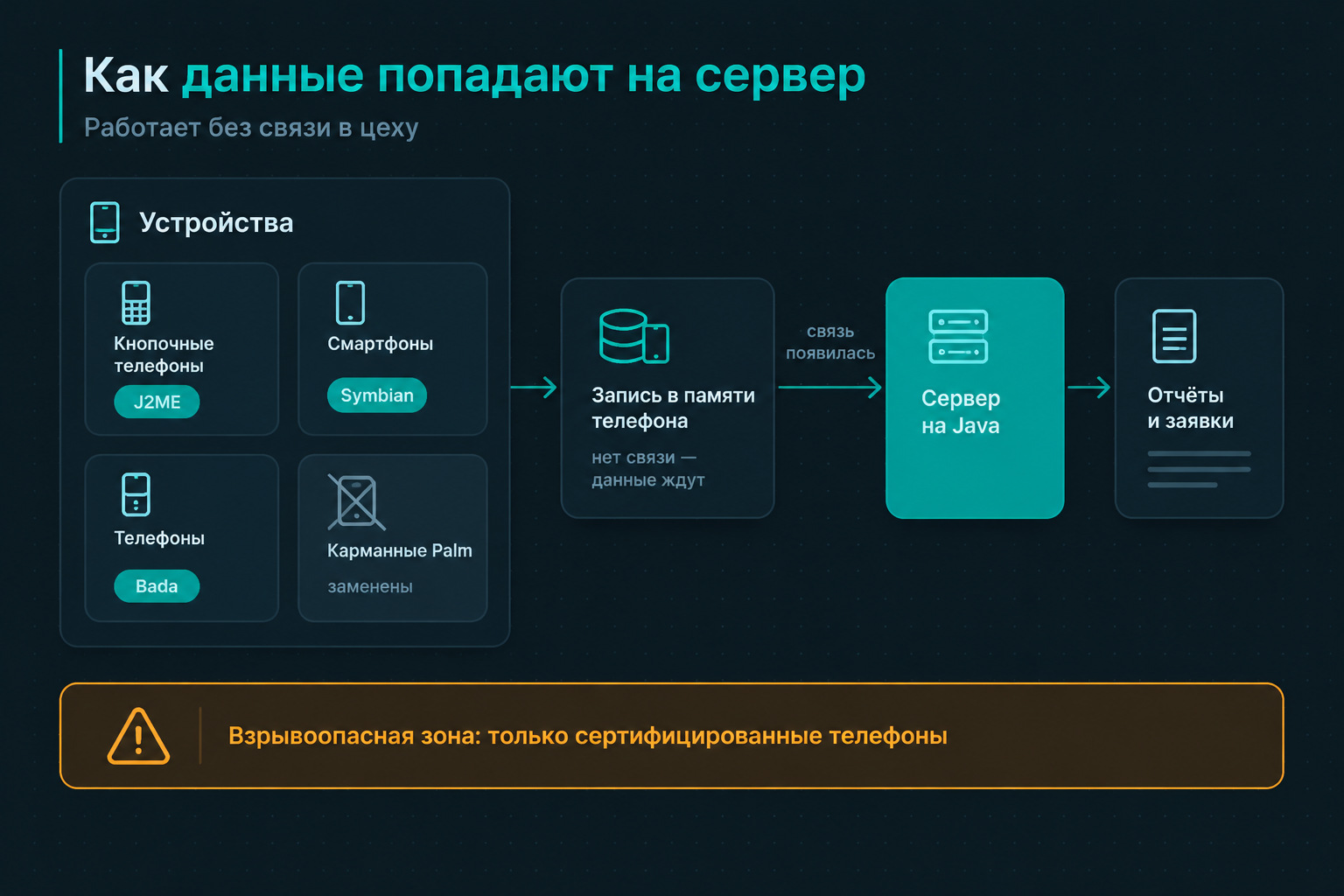
Task: Click the 'Запись в памяти телефона' label
Action: coord(673,408)
